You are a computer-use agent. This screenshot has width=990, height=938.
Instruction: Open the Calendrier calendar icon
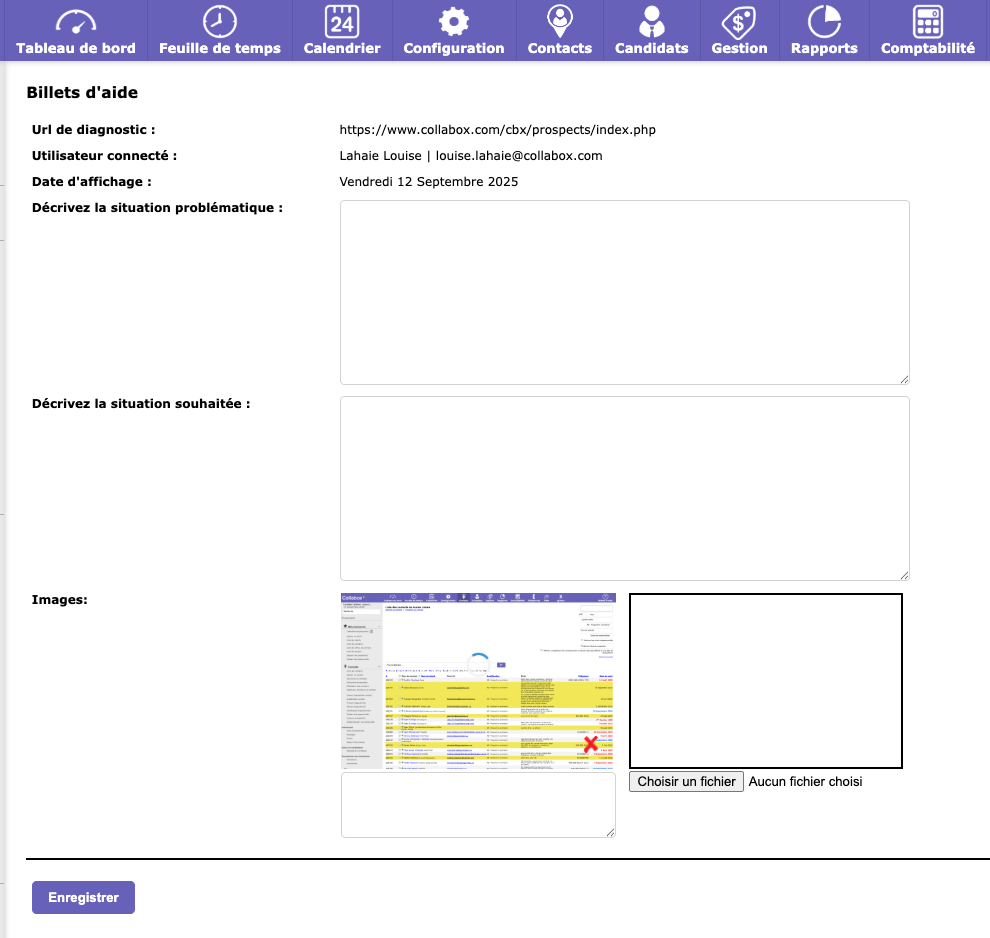point(342,21)
